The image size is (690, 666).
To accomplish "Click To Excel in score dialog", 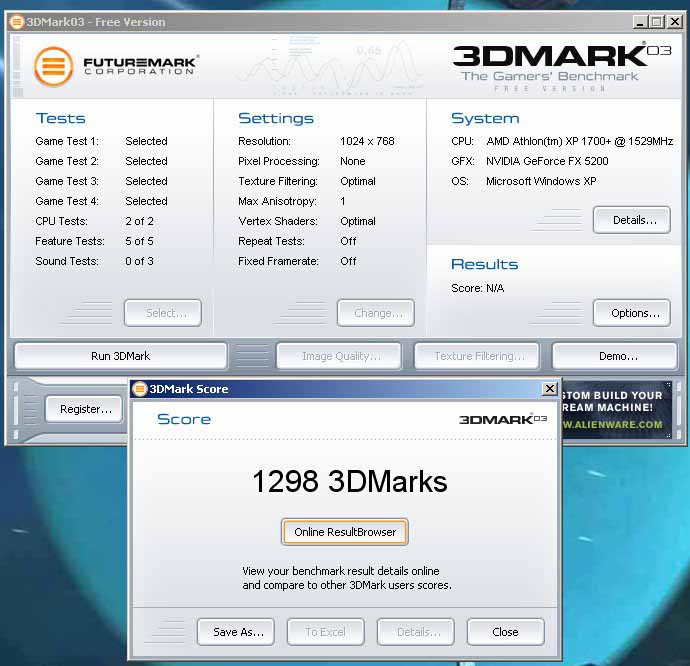I will coord(326,632).
